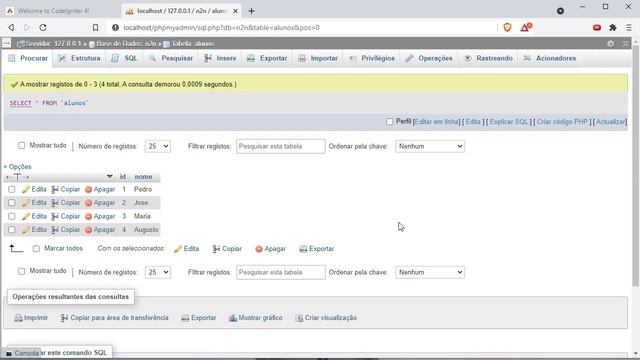Viewport: 640px width, 360px height.
Task: Click copy icon in Pedro row
Action: 55,189
